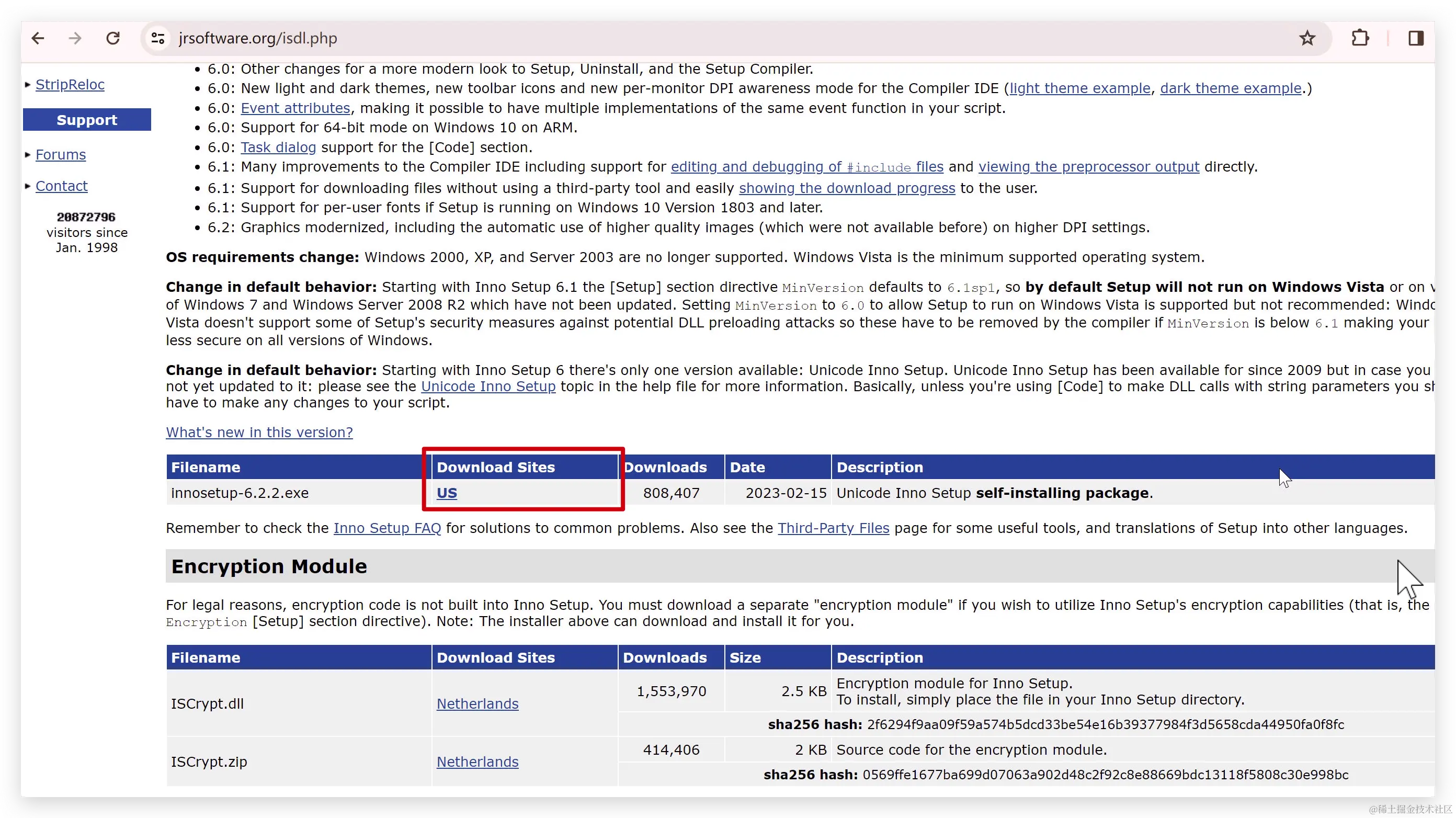View the dark theme example
Screen dimensions: 1456x818
[1231, 88]
